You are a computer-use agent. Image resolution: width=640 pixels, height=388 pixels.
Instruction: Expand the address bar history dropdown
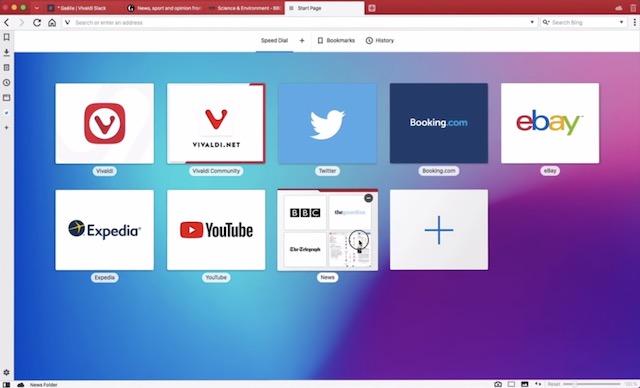[x=532, y=22]
